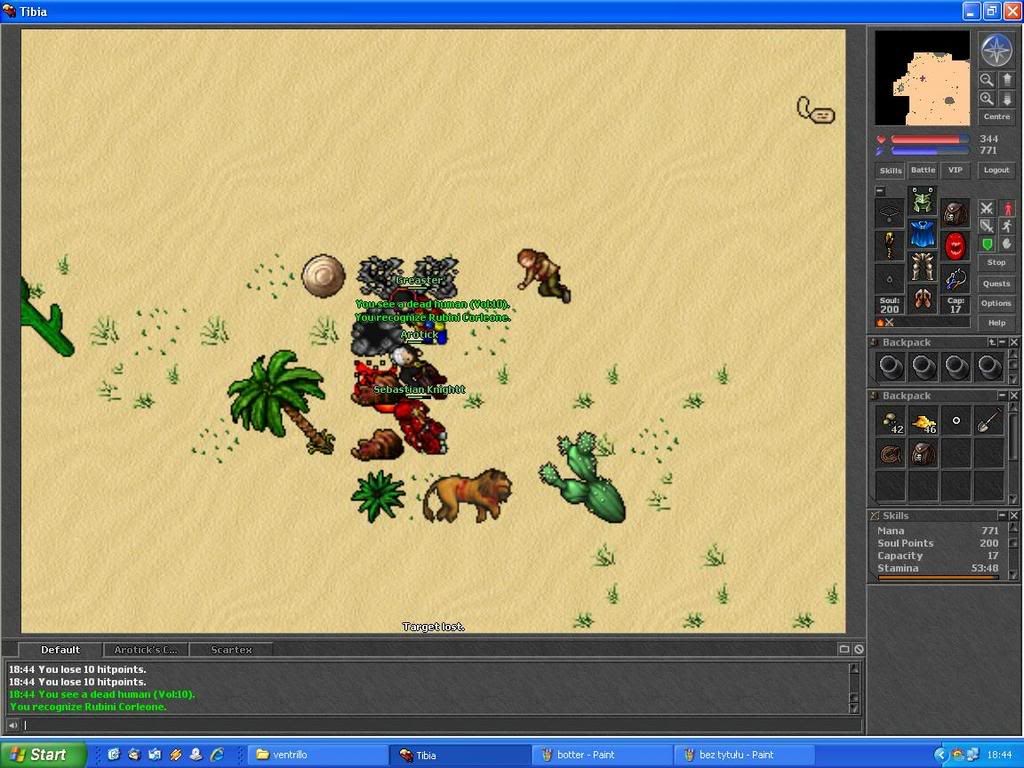Viewport: 1024px width, 768px height.
Task: Click the fourth vial in top Backpack
Action: pyautogui.click(x=989, y=367)
